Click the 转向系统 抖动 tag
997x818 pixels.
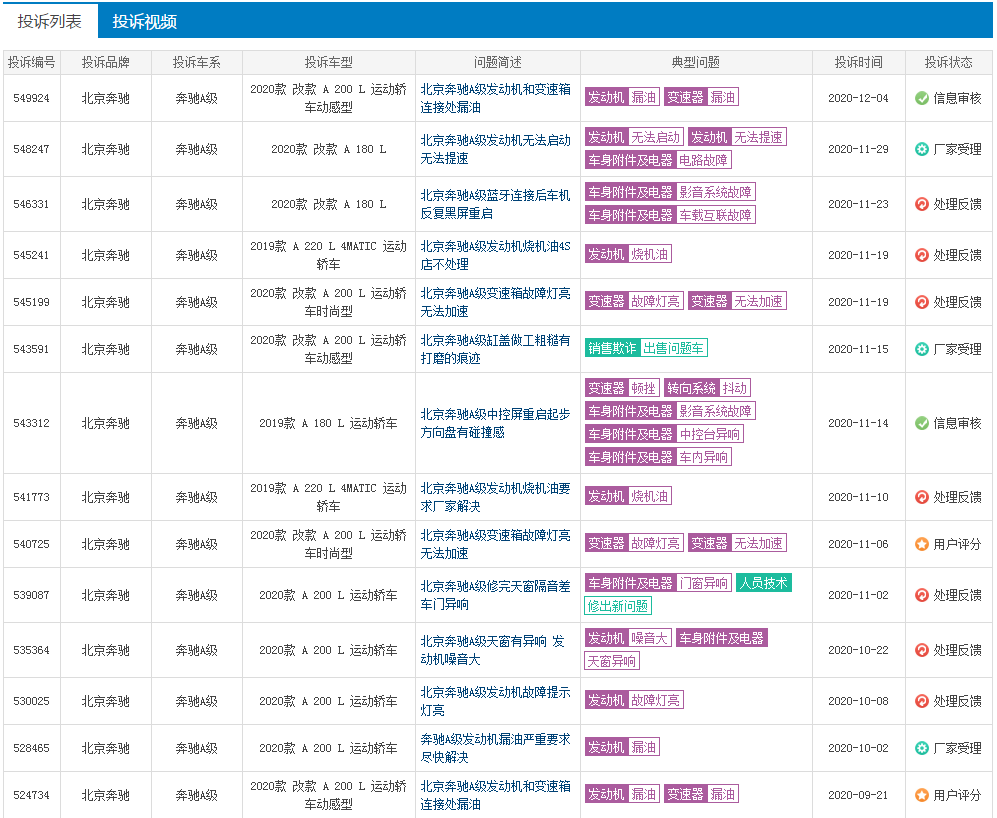(x=708, y=388)
